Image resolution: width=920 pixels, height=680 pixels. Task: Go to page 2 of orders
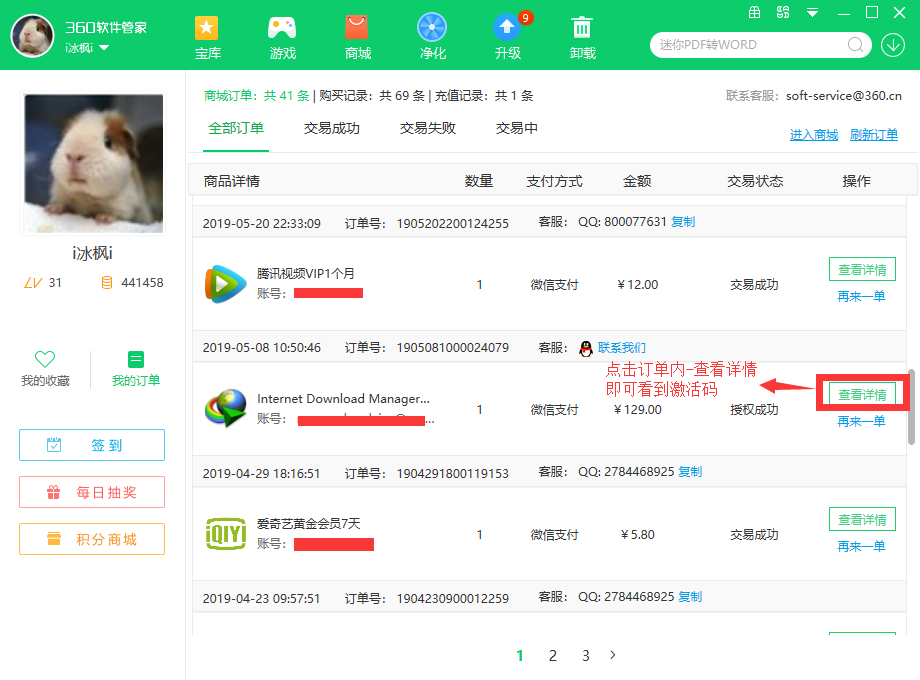pos(553,655)
